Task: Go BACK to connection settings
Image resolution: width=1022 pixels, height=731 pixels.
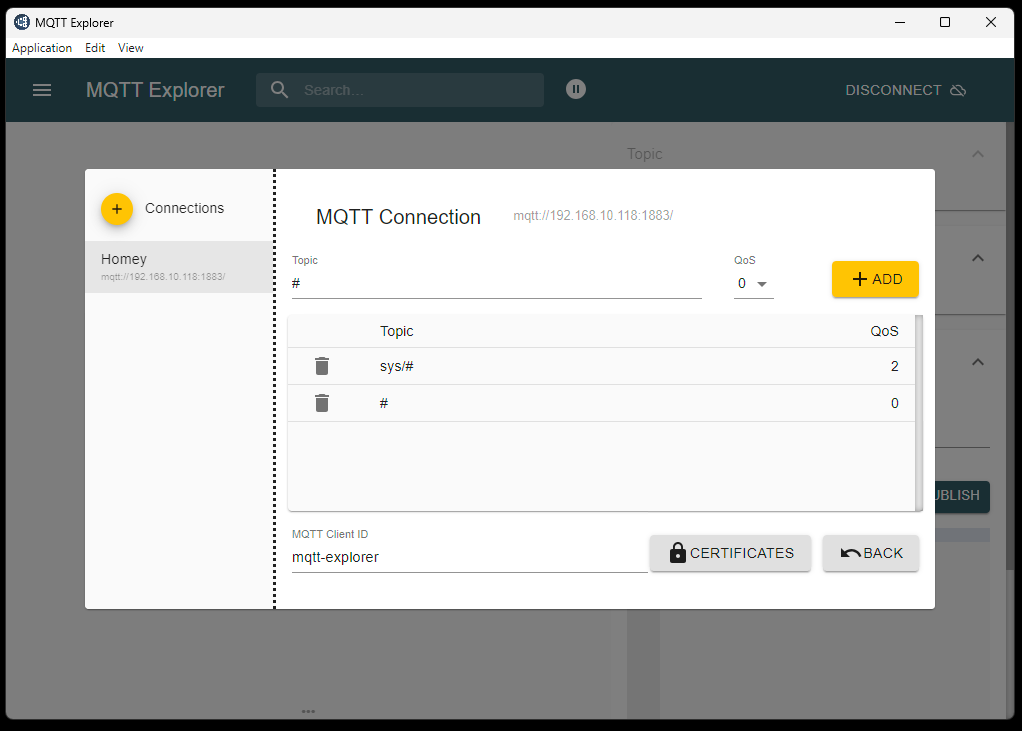Action: [871, 553]
